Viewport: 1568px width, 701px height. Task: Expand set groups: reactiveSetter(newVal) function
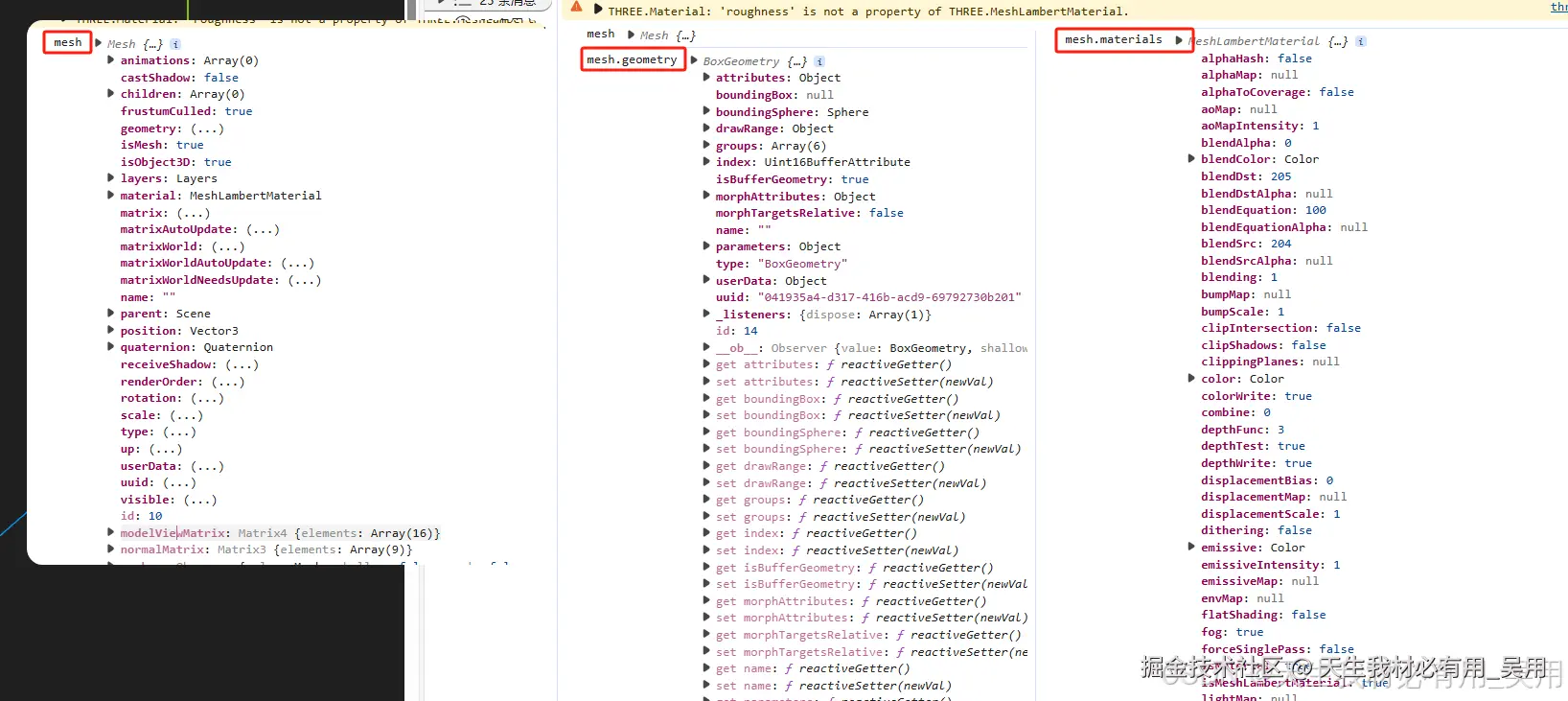[706, 517]
